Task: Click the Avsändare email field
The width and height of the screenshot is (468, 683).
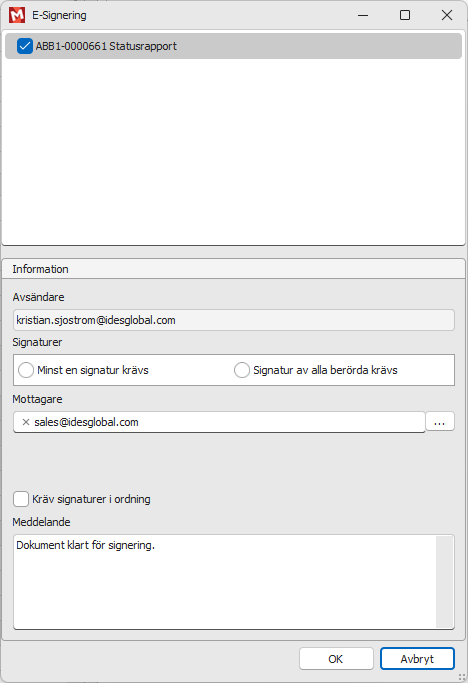Action: click(x=234, y=320)
